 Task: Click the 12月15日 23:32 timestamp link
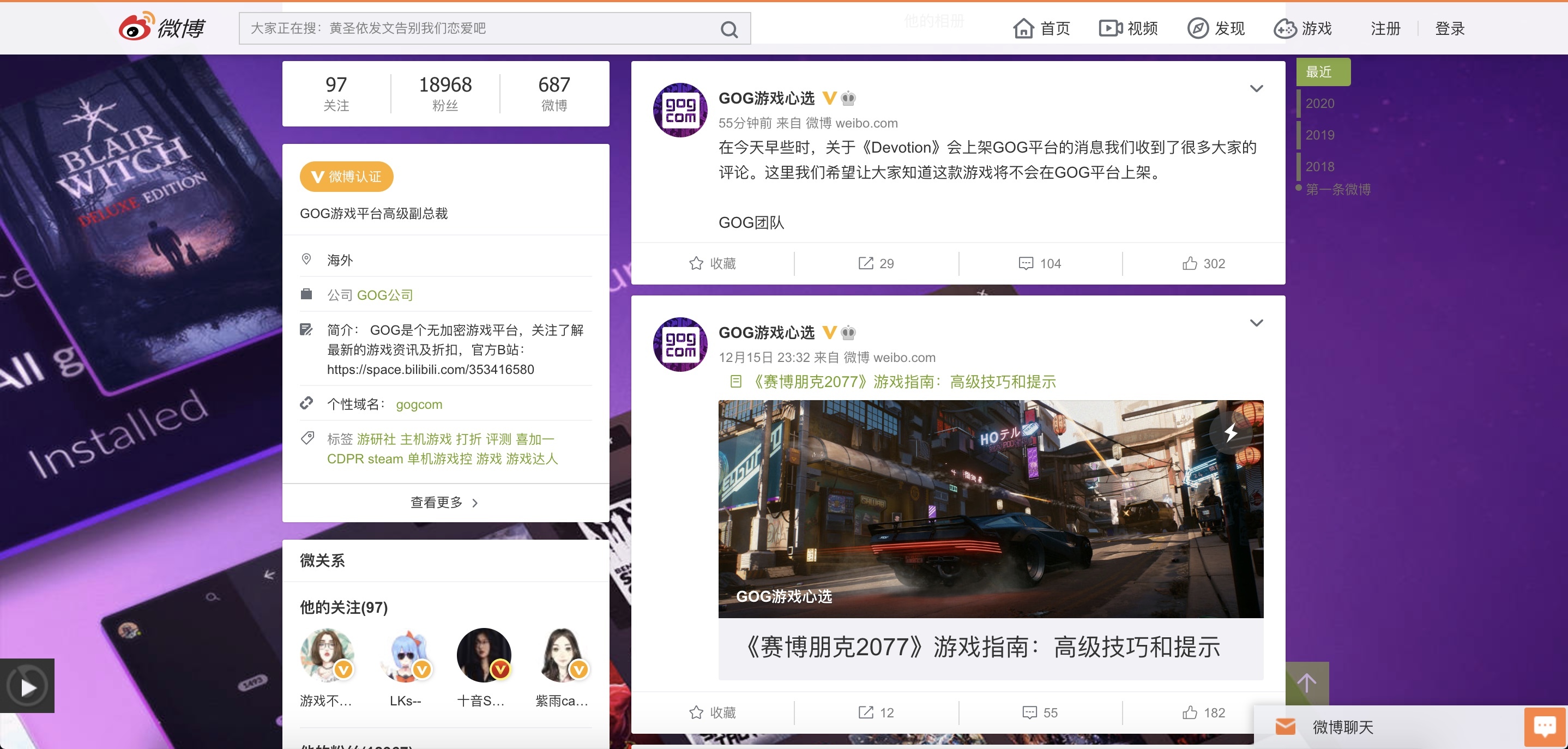point(764,357)
